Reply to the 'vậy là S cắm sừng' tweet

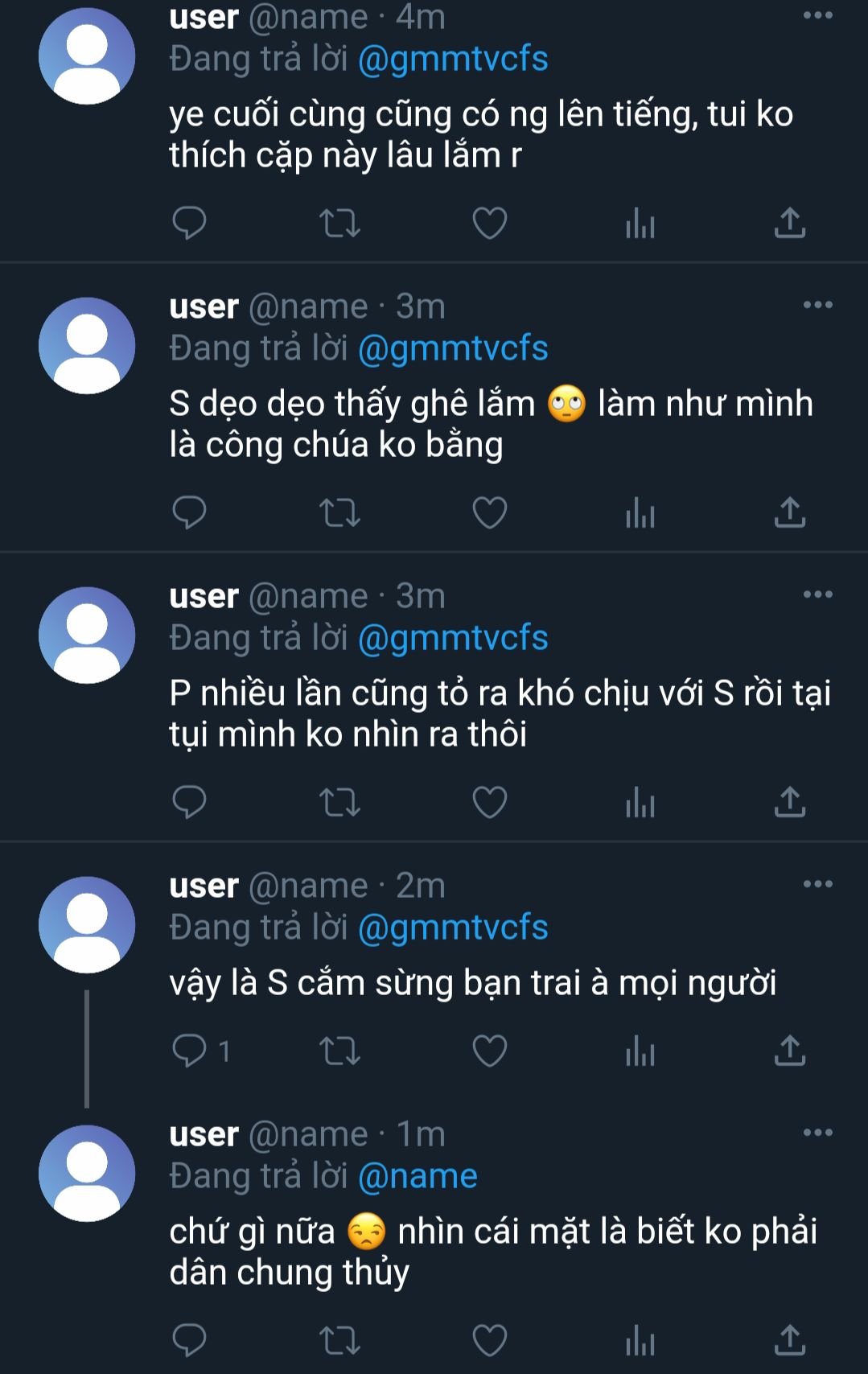(x=190, y=1051)
